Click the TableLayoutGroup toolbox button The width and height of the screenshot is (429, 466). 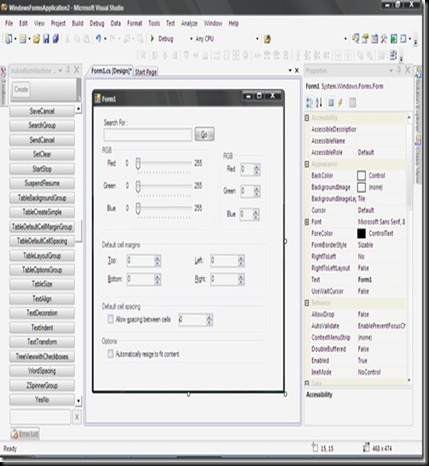click(42, 256)
